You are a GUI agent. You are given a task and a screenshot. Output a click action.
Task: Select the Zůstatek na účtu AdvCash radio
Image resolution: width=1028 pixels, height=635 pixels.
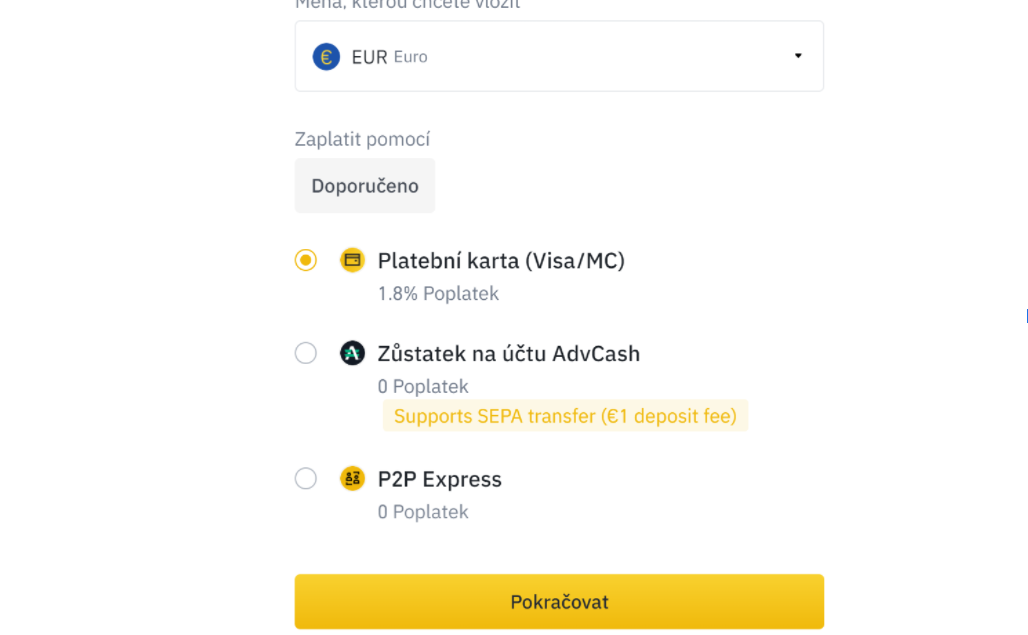[x=306, y=353]
